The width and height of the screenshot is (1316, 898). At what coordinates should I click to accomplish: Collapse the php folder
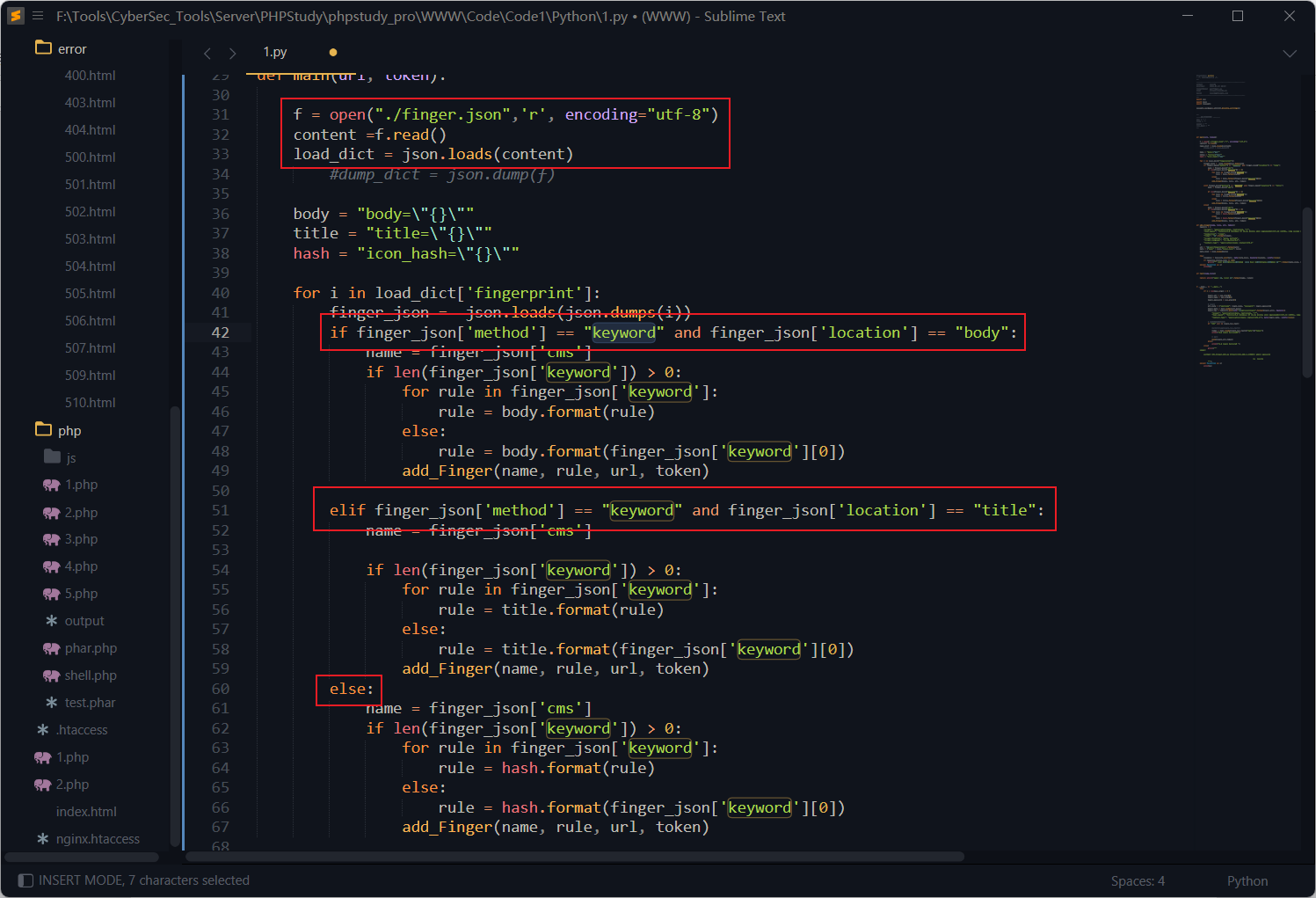(43, 430)
